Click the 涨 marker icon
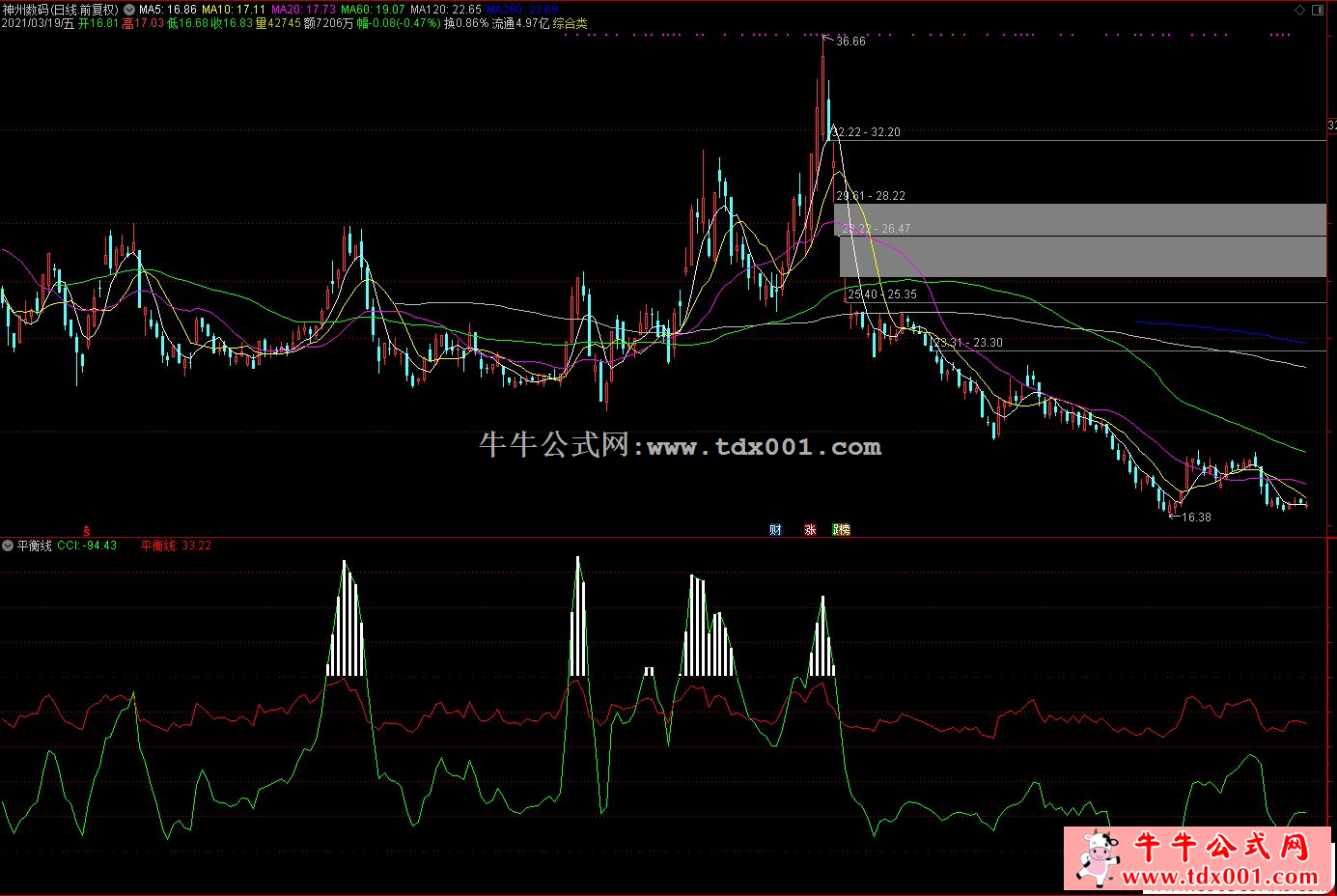Image resolution: width=1337 pixels, height=896 pixels. pos(810,530)
